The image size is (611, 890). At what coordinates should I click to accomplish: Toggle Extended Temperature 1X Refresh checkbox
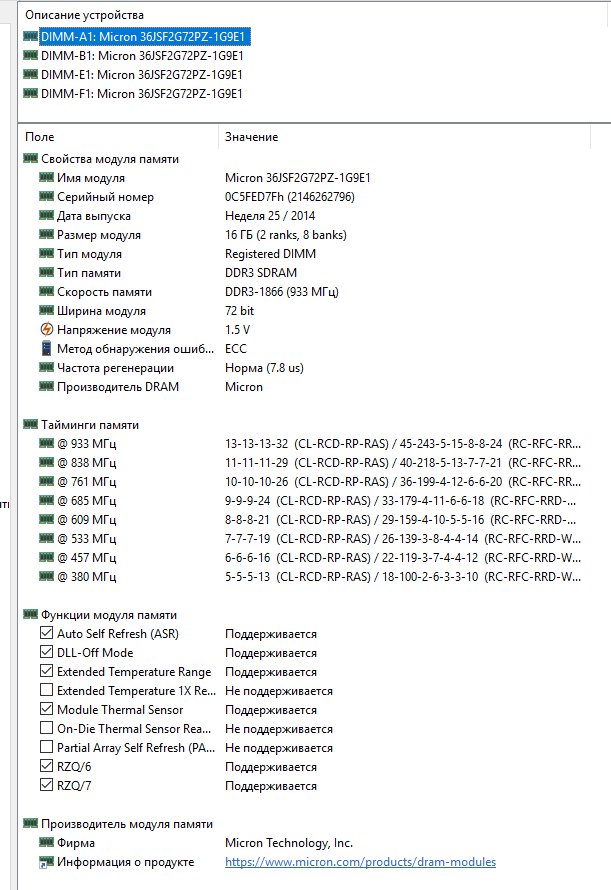coord(47,690)
